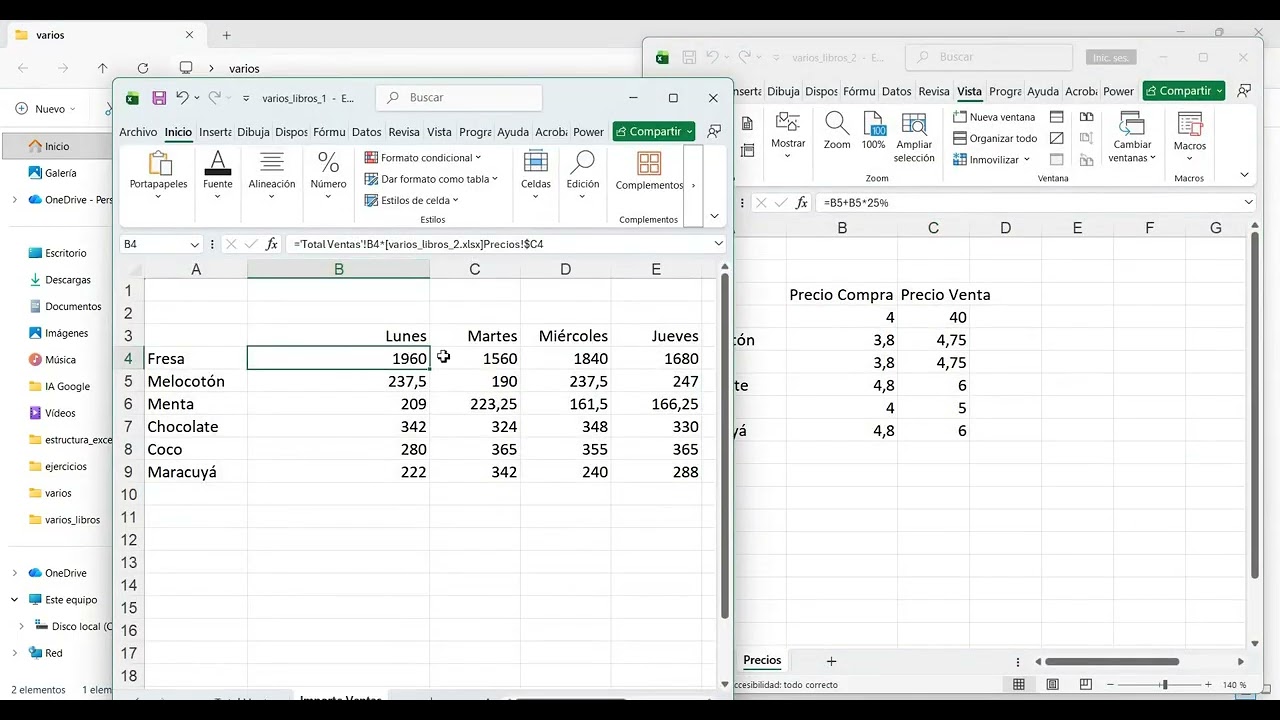Switch to Archivo tab in varios_libros_1
The image size is (1280, 720).
[138, 132]
